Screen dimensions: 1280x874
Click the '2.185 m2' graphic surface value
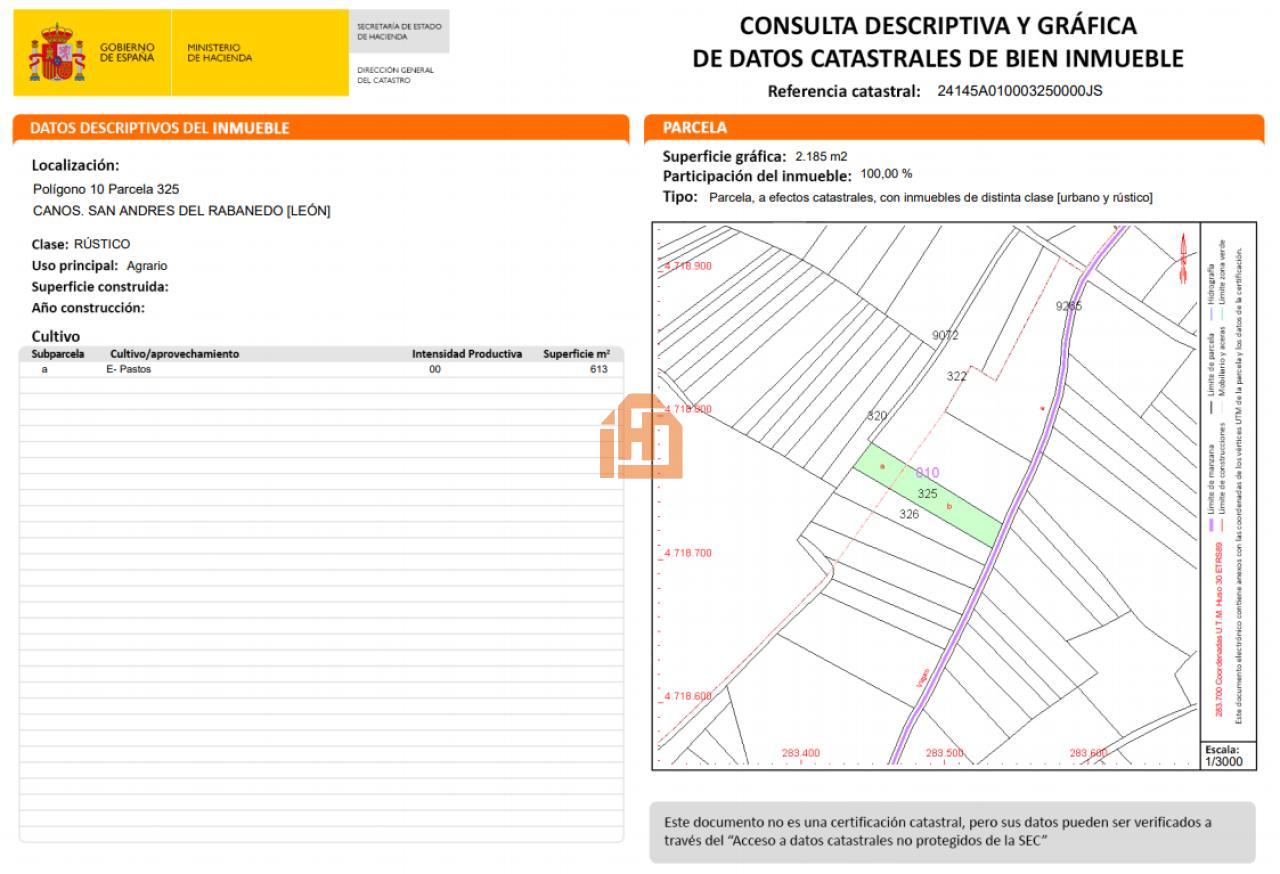tap(821, 156)
